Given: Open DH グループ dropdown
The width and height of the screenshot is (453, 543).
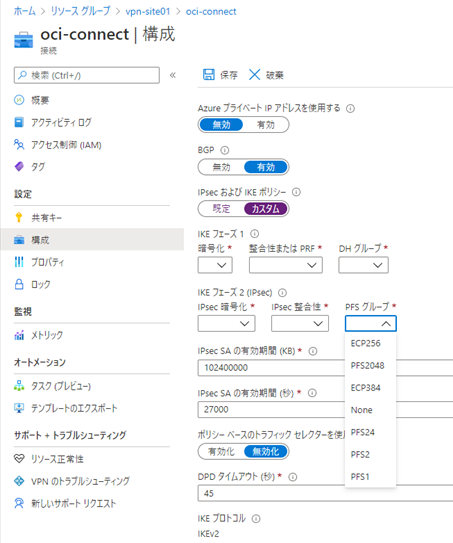Looking at the screenshot, I should pyautogui.click(x=363, y=265).
